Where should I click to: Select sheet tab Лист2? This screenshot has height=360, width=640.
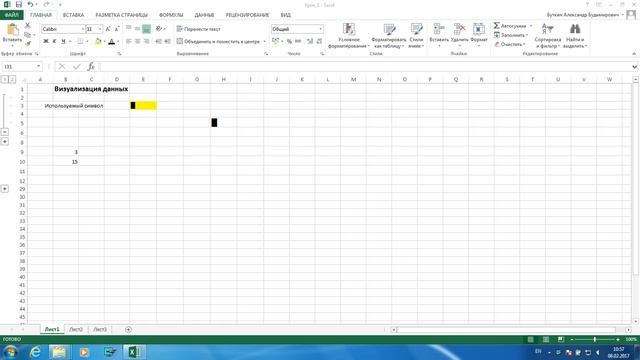(x=76, y=329)
